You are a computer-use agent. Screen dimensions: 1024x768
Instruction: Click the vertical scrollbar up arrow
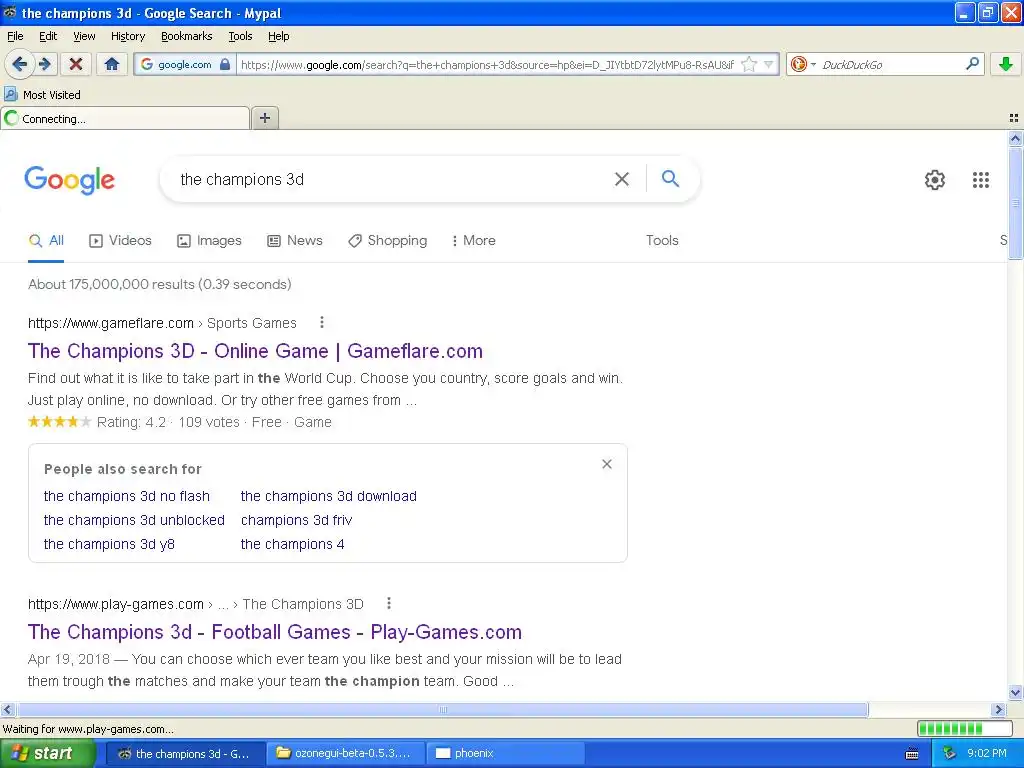point(1015,138)
